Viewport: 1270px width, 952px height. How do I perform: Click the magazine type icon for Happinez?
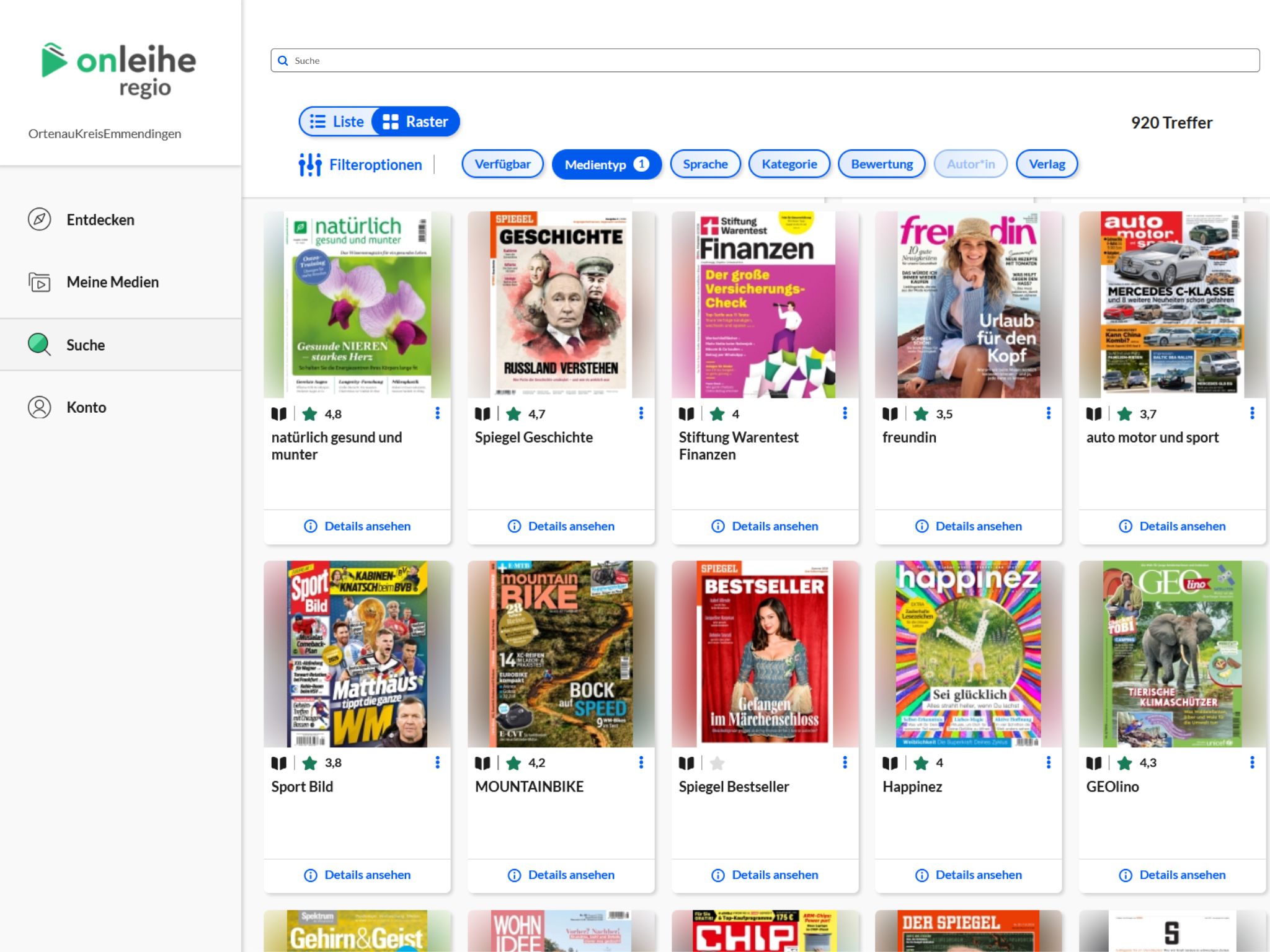[890, 763]
